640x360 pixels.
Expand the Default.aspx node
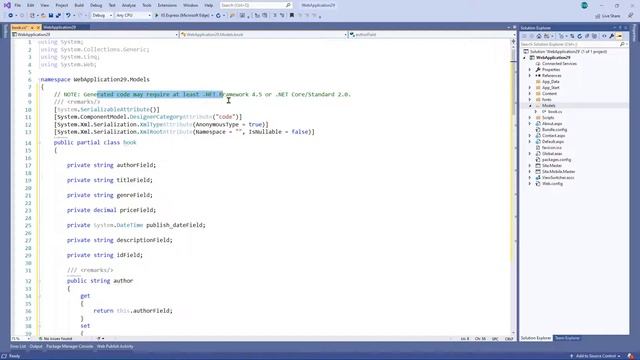tap(530, 142)
